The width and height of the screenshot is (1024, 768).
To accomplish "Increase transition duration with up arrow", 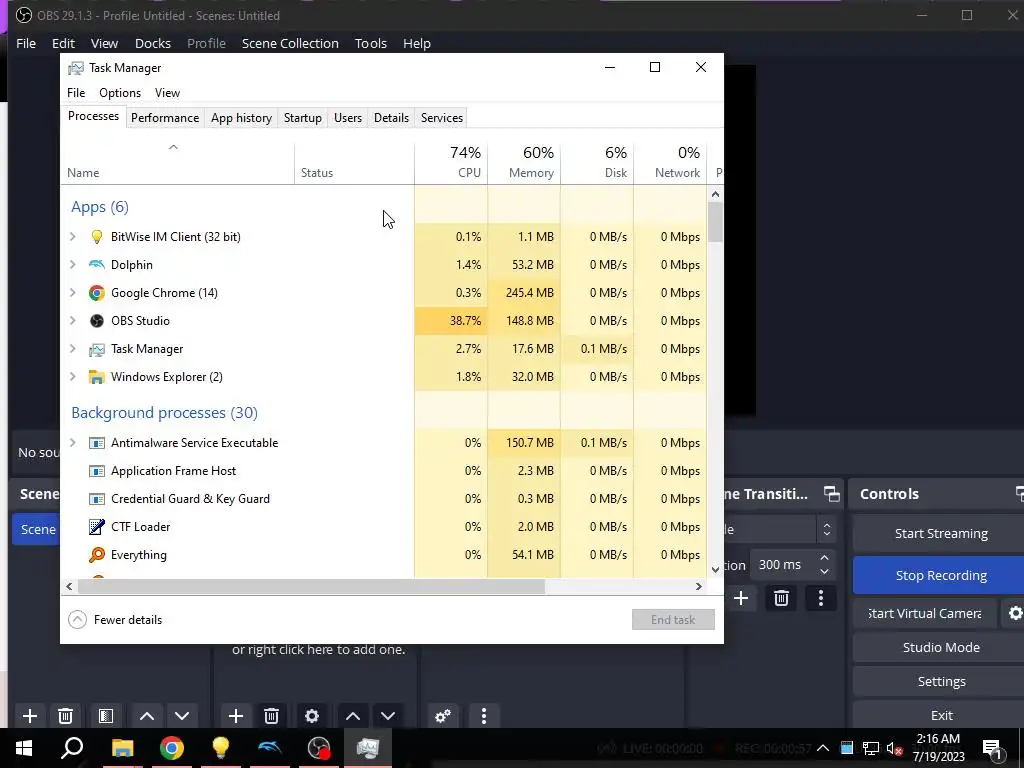I will [824, 558].
